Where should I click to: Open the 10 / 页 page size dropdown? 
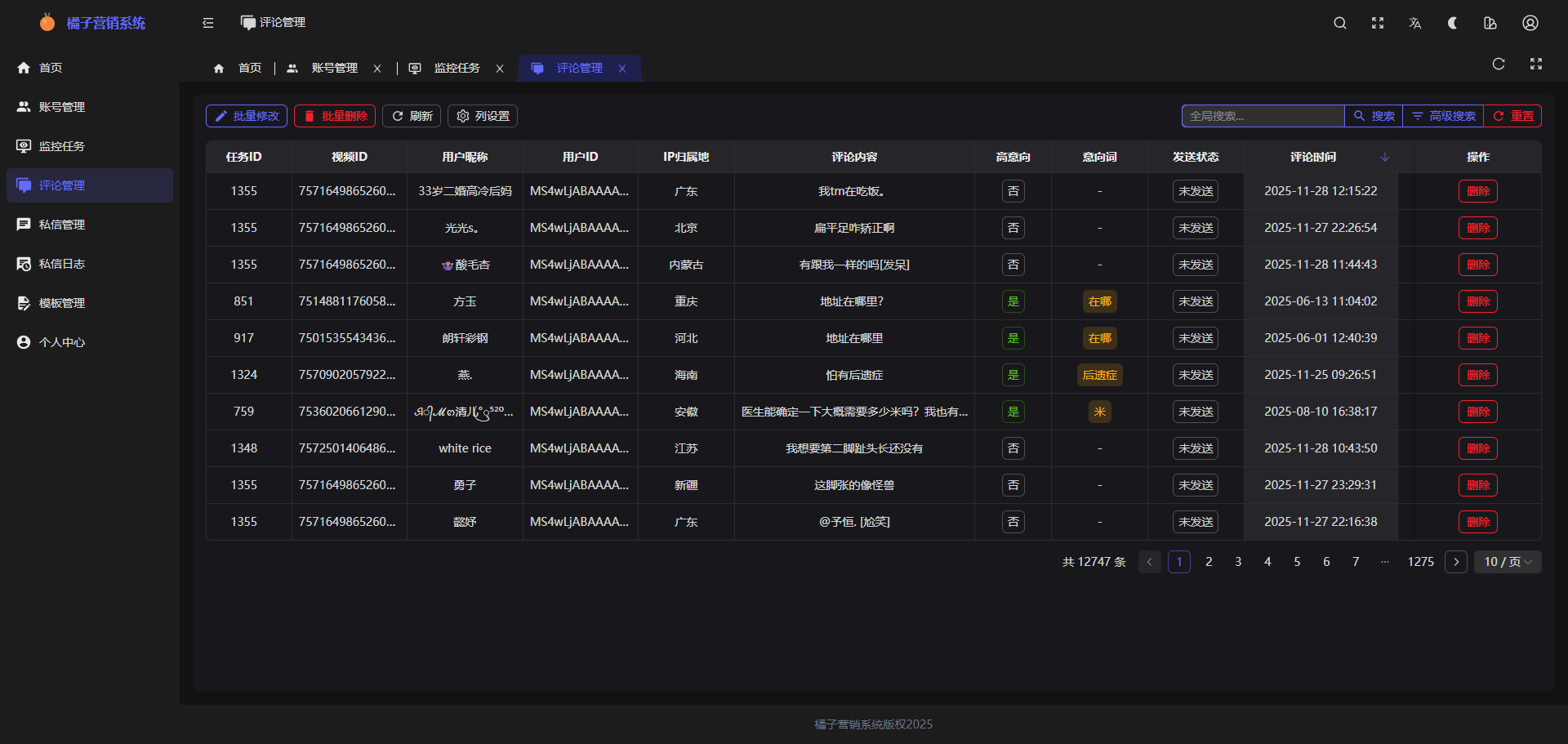[x=1508, y=562]
